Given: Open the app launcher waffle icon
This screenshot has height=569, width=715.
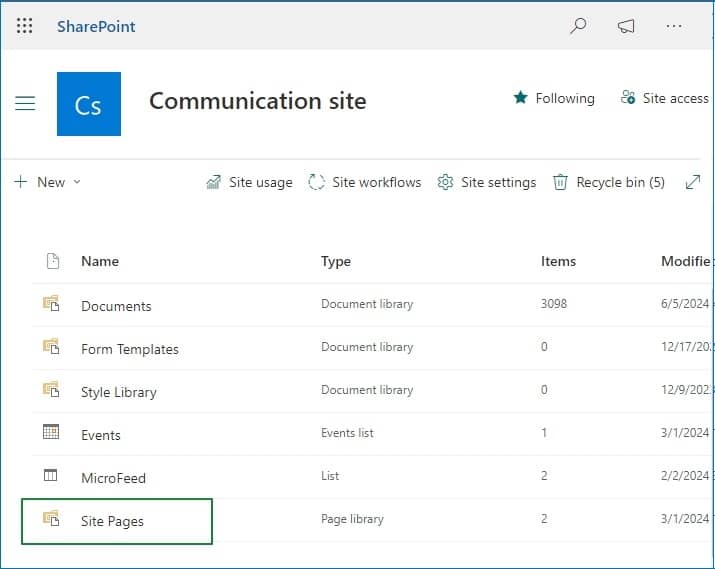Looking at the screenshot, I should [x=25, y=26].
